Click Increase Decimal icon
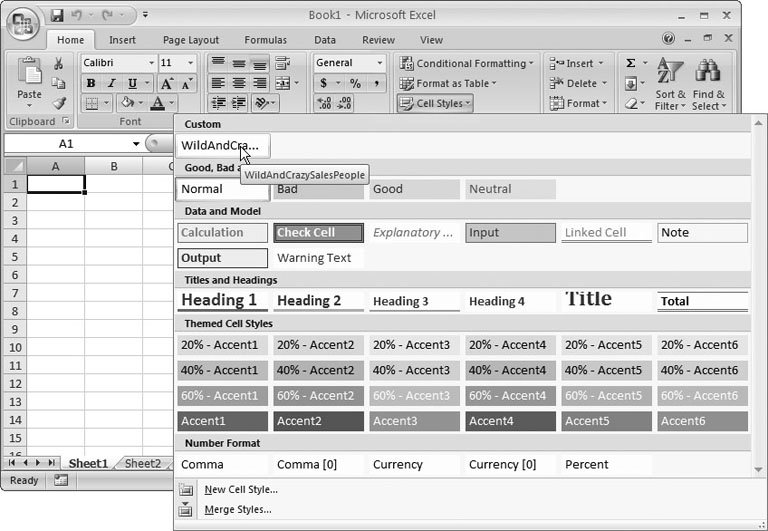The image size is (768, 531). coord(324,103)
